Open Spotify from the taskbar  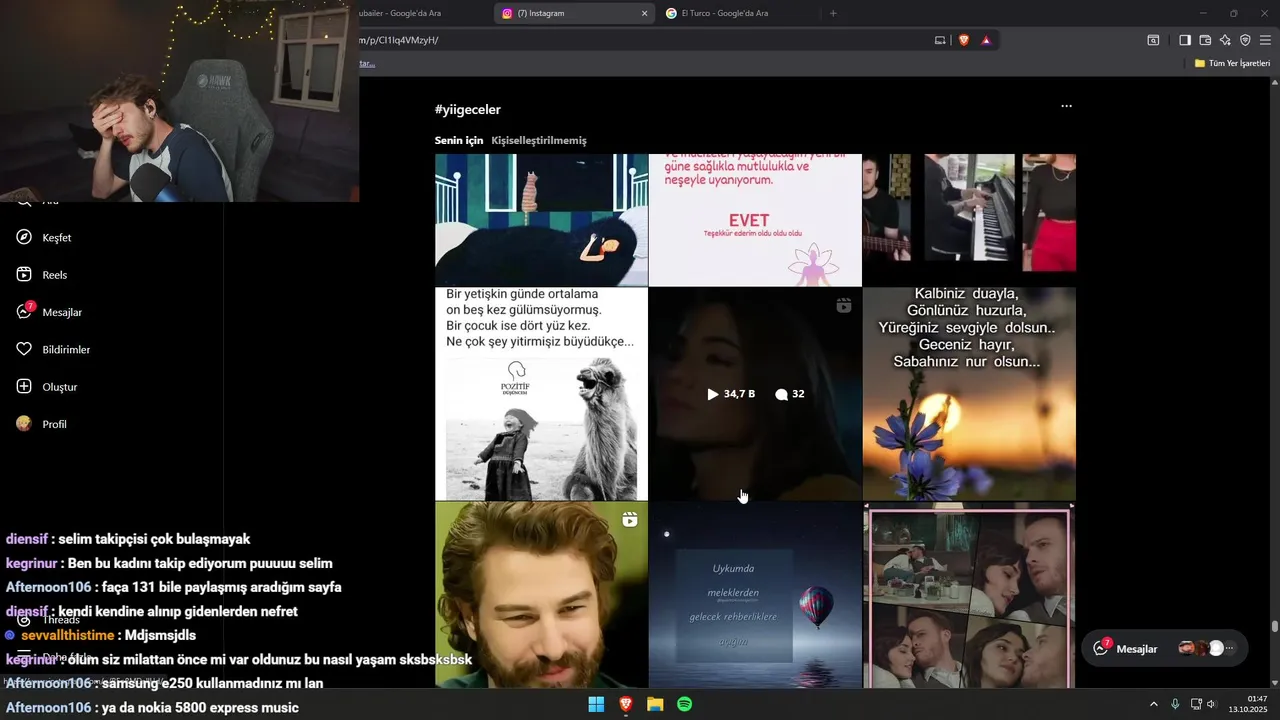click(x=685, y=705)
